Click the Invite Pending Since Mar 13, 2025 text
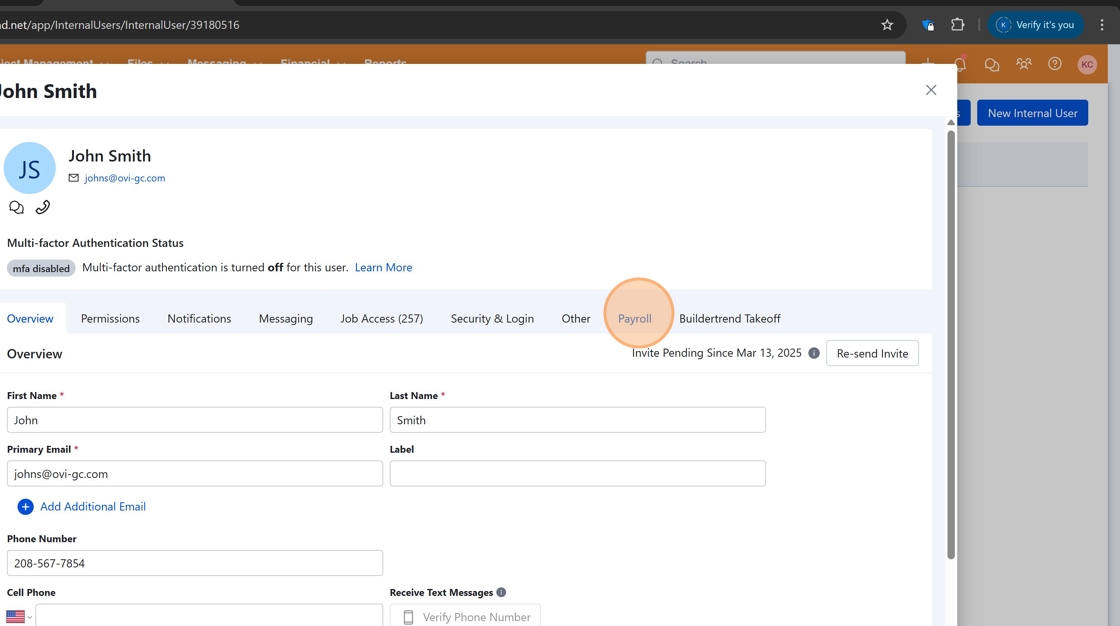This screenshot has height=626, width=1120. point(716,353)
